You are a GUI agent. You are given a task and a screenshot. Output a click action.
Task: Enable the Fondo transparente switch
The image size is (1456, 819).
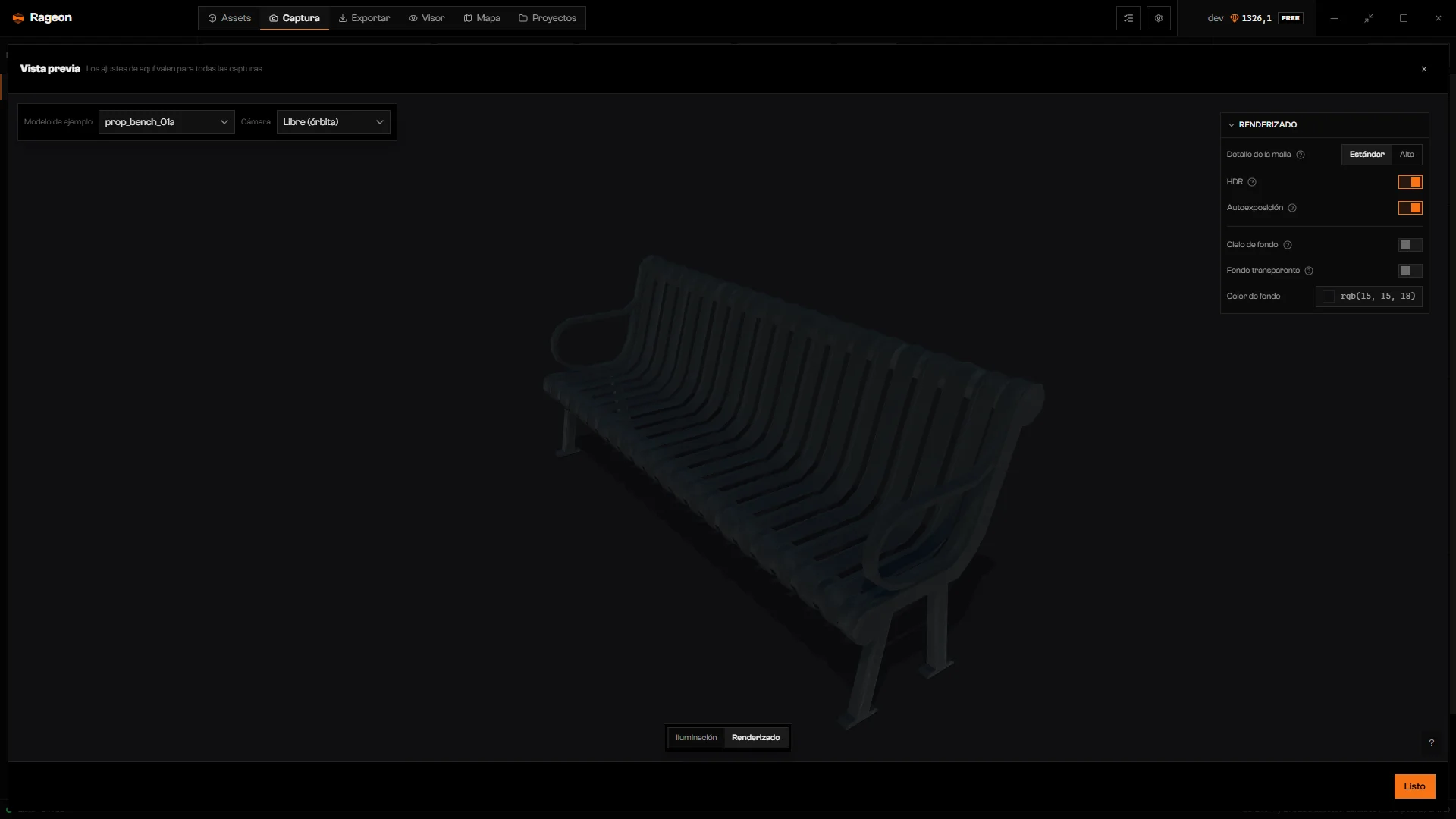coord(1410,271)
